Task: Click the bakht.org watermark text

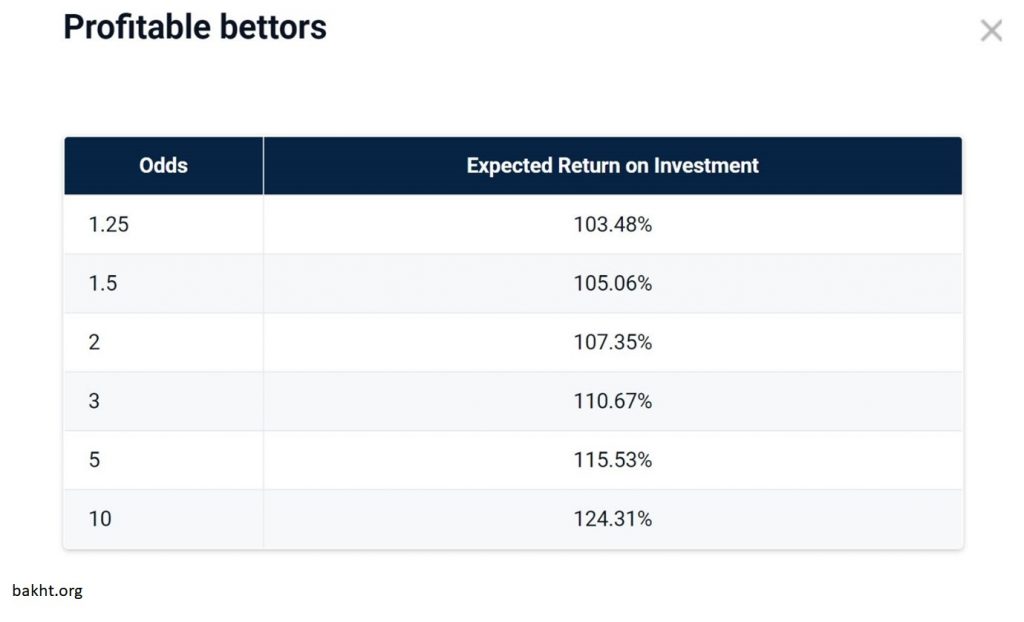Action: click(48, 591)
